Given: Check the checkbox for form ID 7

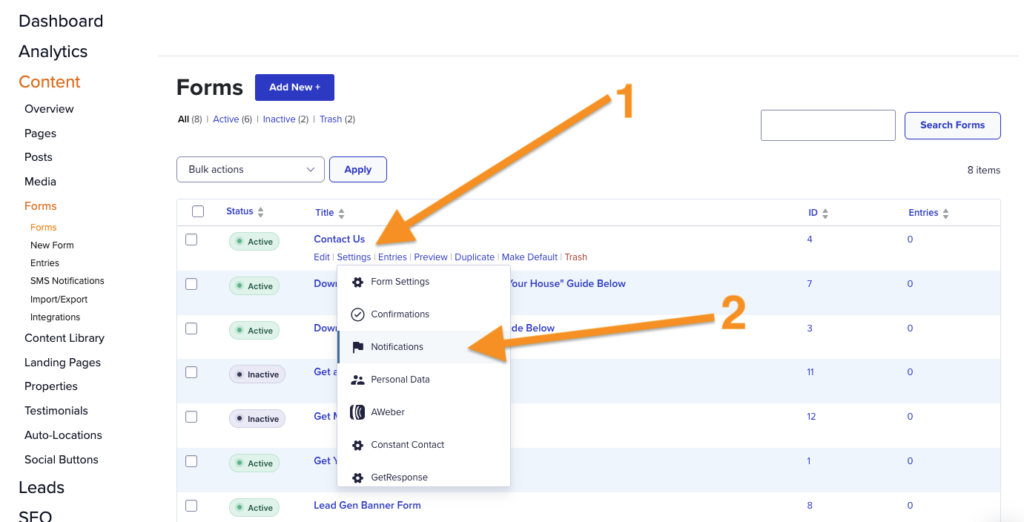Looking at the screenshot, I should pyautogui.click(x=191, y=284).
